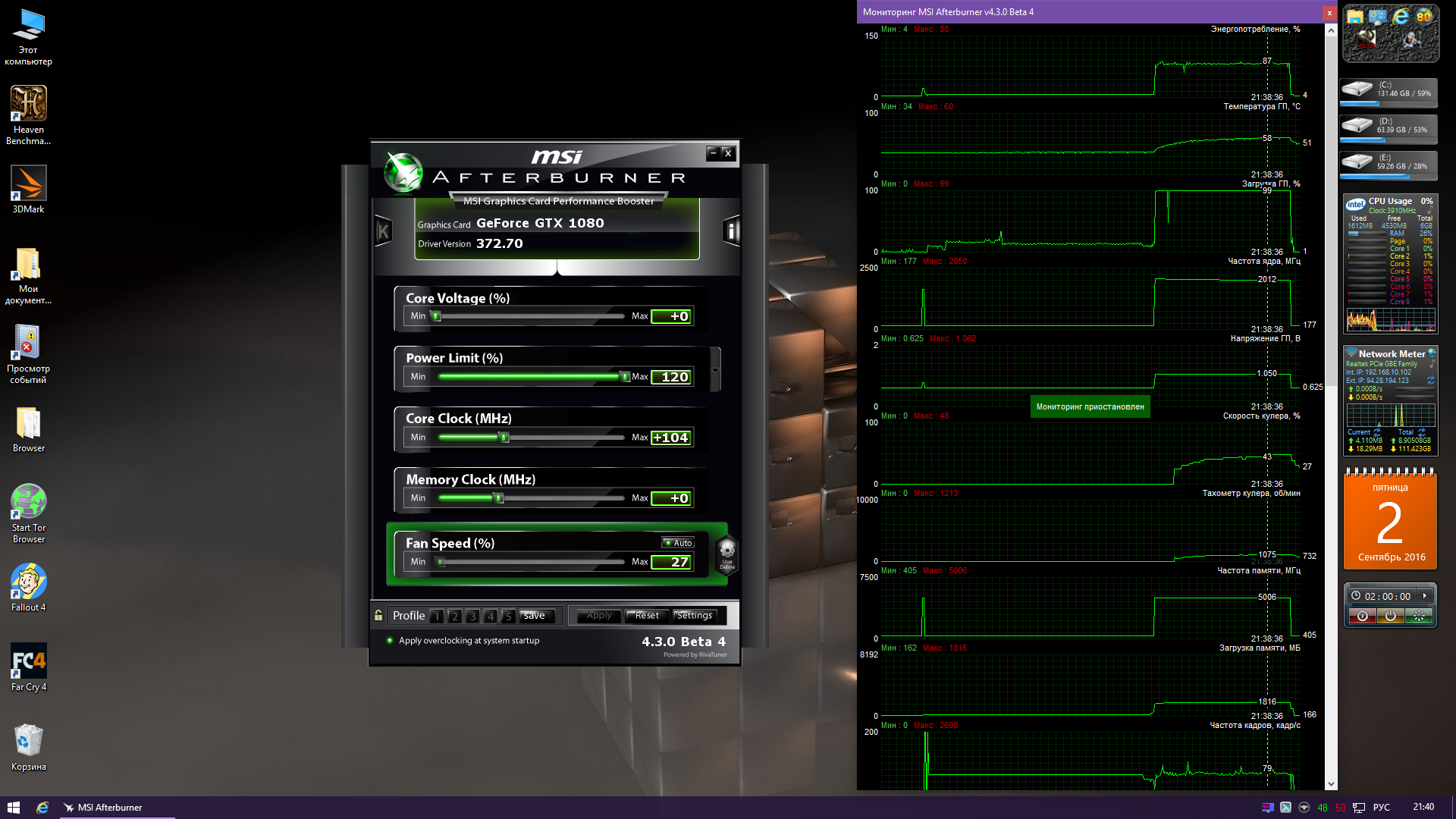Click the Core Clock +104 value field
The width and height of the screenshot is (1456, 819).
pyautogui.click(x=671, y=438)
